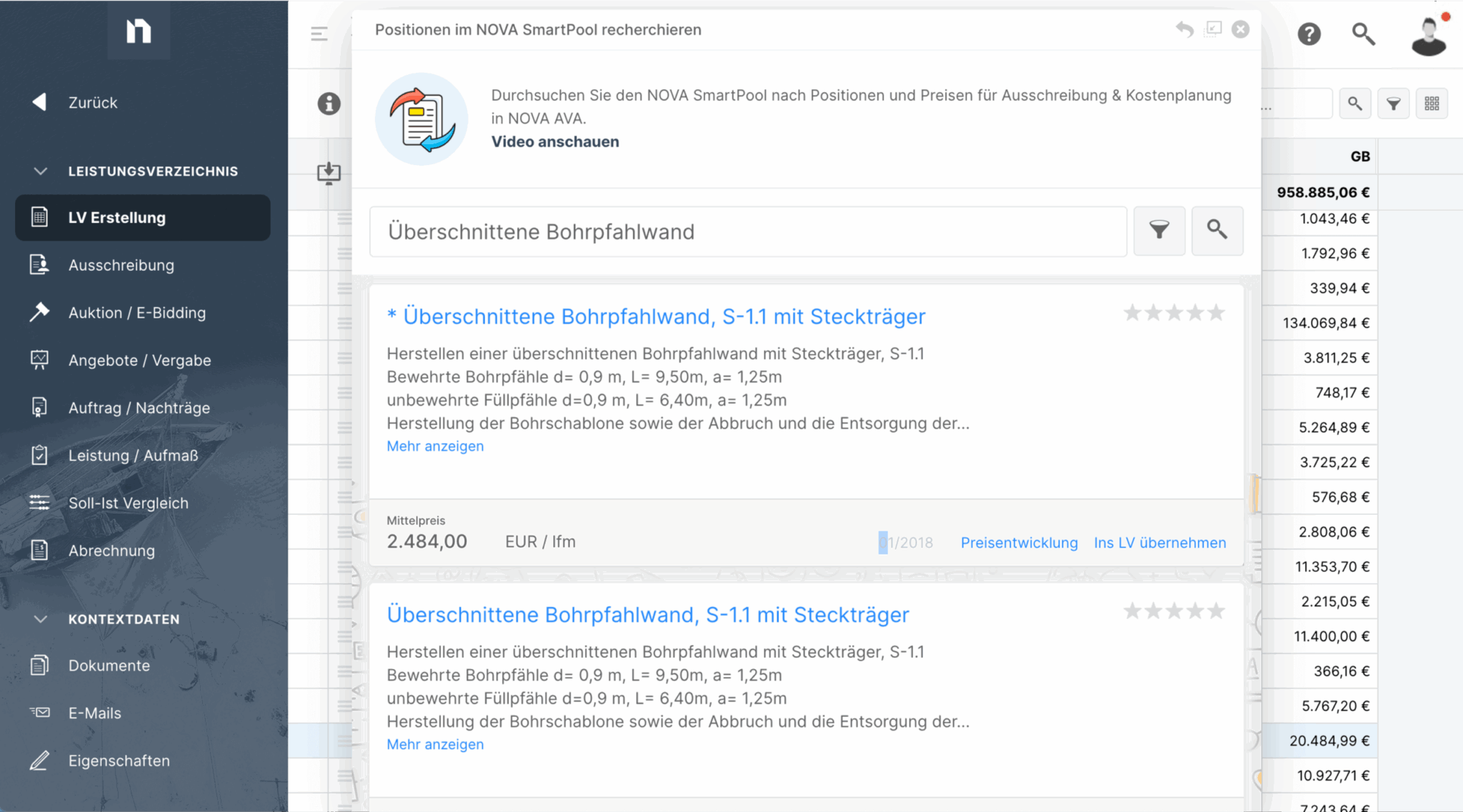Click the background toolbar search button
The image size is (1463, 812).
click(1354, 104)
